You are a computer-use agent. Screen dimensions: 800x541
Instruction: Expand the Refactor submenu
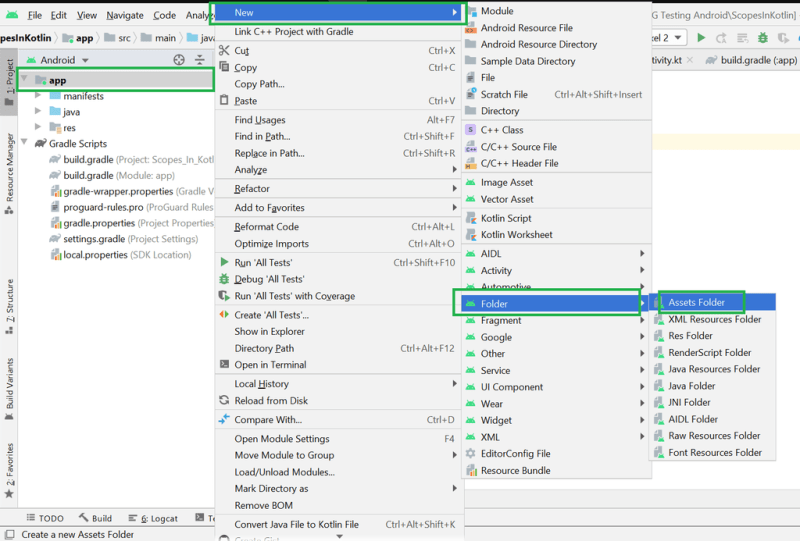pos(338,189)
